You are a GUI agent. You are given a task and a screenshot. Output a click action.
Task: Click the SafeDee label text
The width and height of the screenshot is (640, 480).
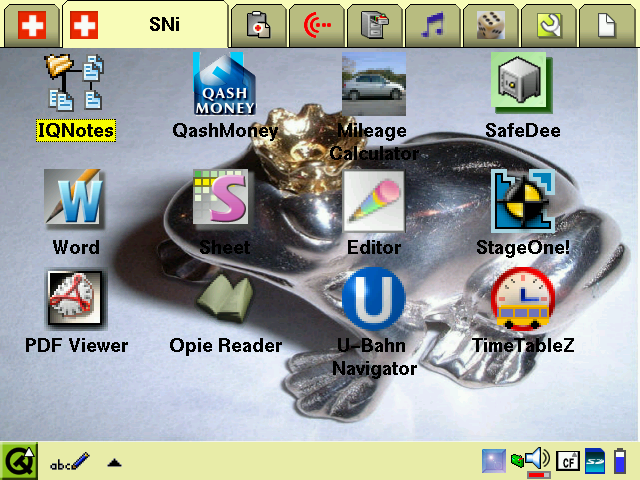[523, 131]
